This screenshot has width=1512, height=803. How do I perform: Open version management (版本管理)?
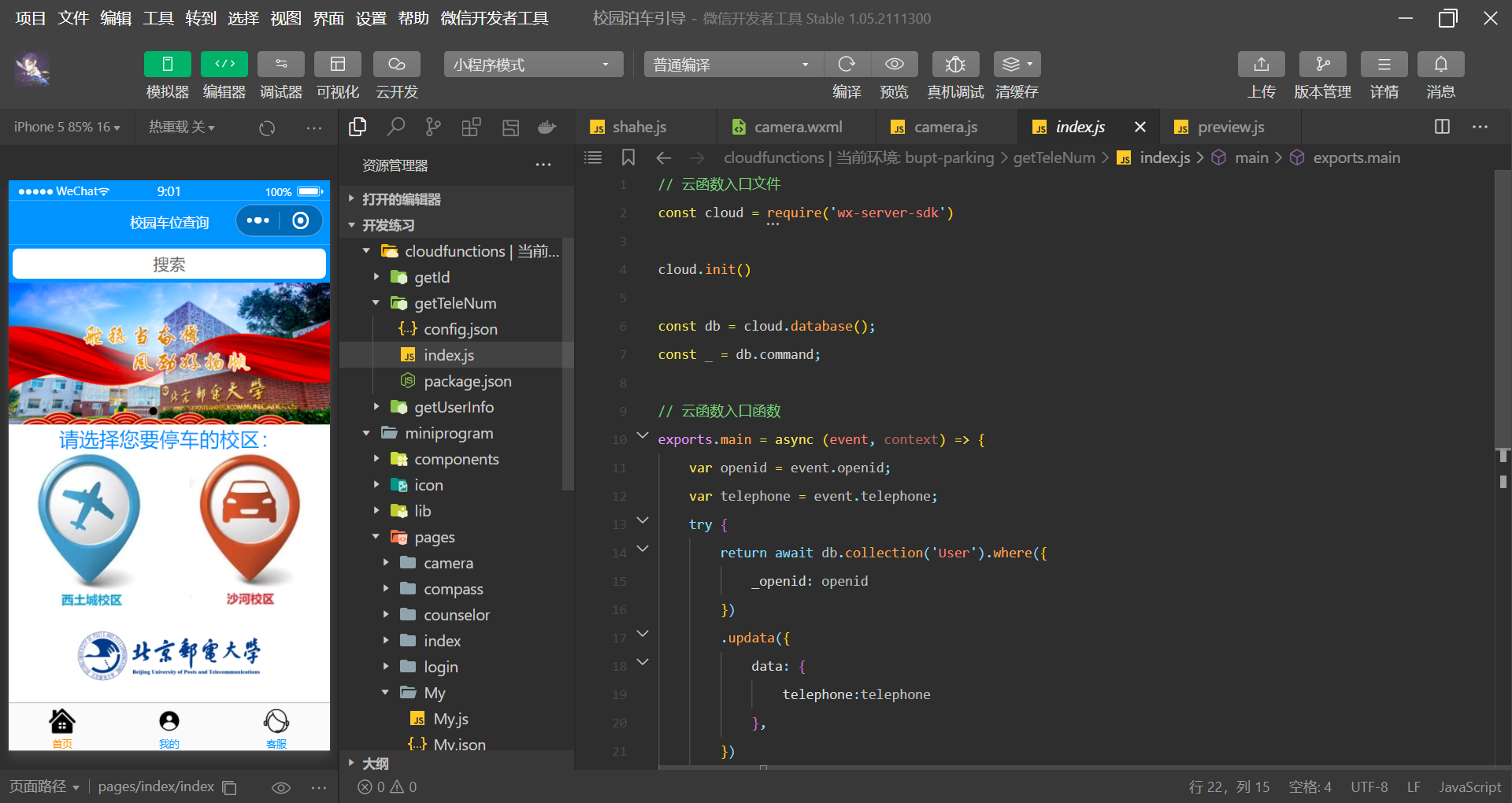pyautogui.click(x=1323, y=65)
